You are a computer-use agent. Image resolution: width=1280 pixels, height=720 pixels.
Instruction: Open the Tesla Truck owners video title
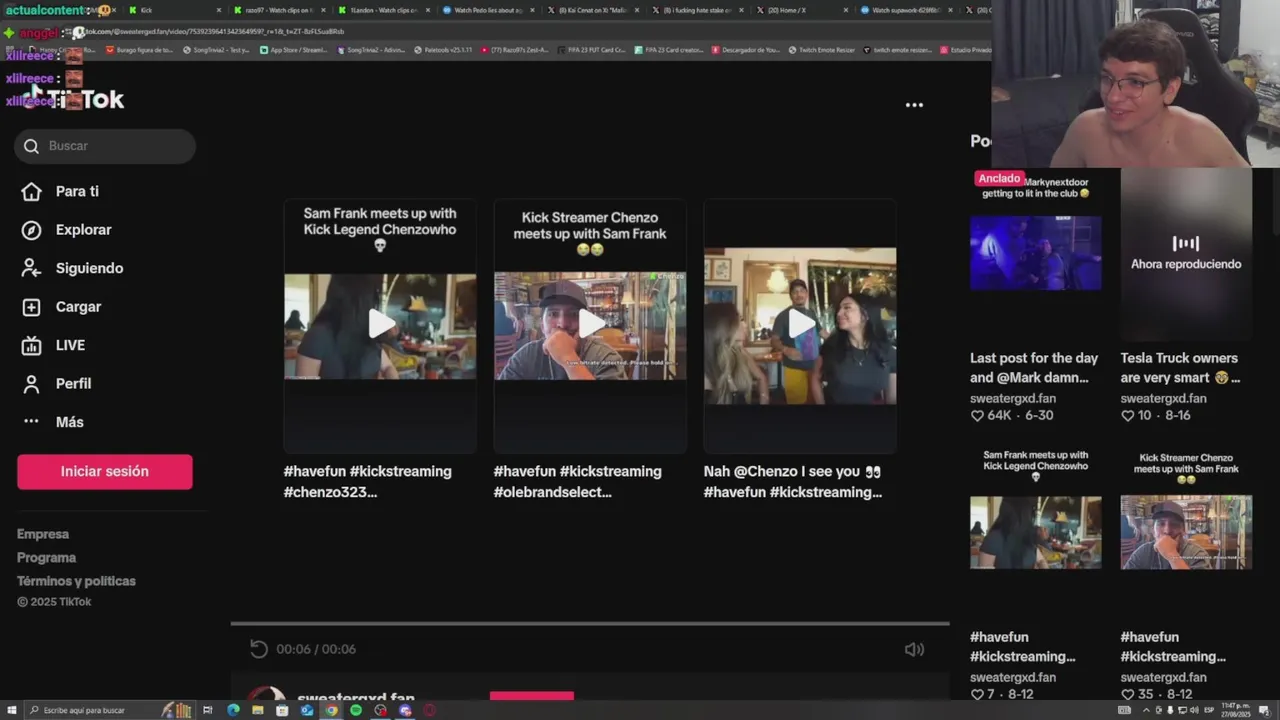[x=1180, y=368]
